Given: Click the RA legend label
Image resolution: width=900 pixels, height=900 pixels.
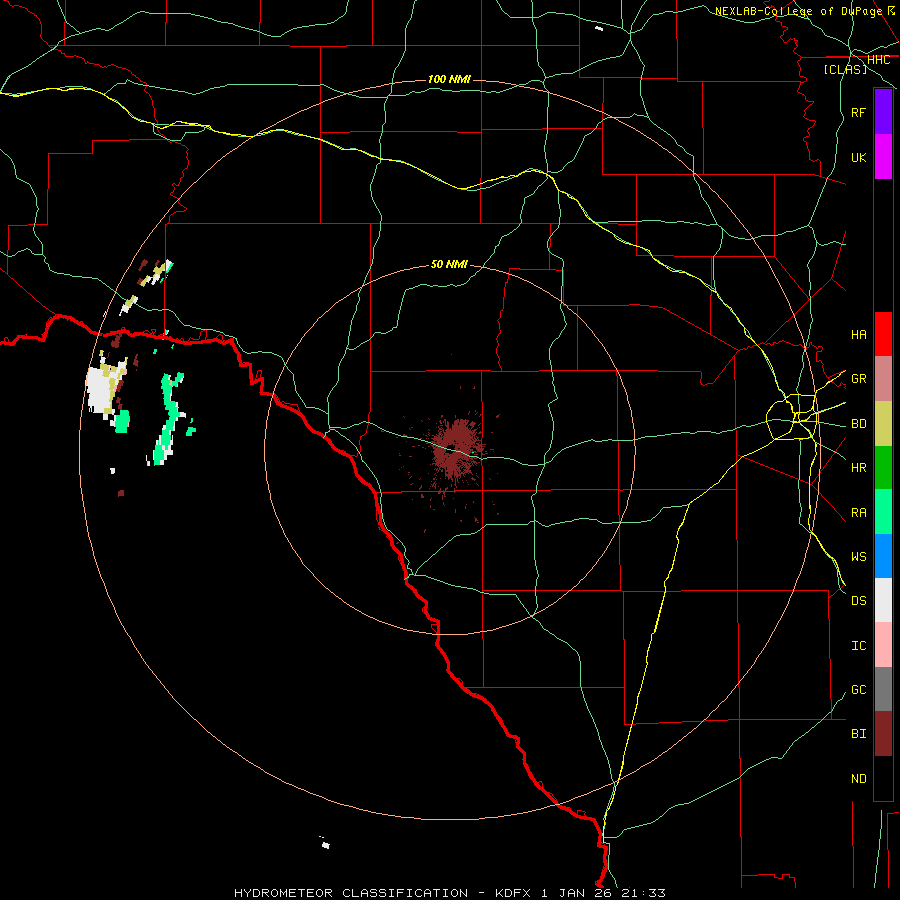Looking at the screenshot, I should (858, 513).
